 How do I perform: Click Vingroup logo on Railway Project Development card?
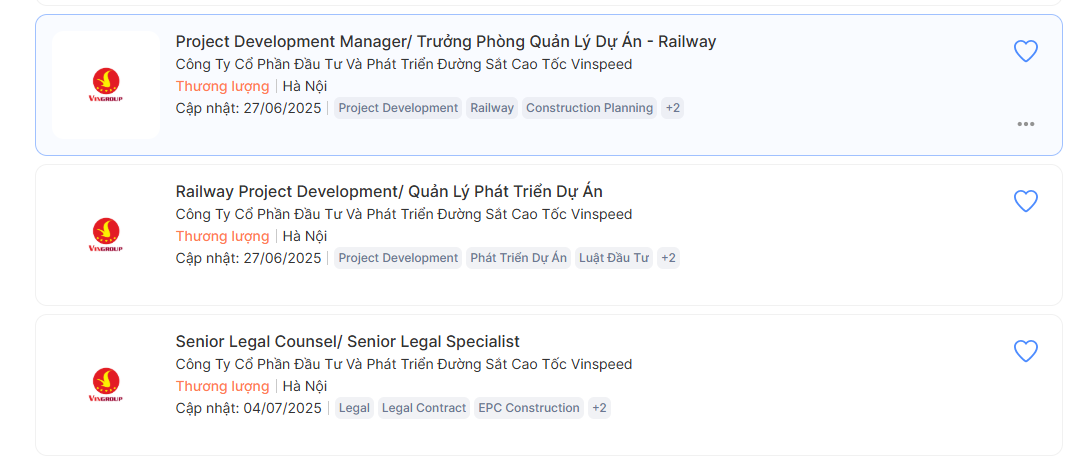click(x=106, y=235)
